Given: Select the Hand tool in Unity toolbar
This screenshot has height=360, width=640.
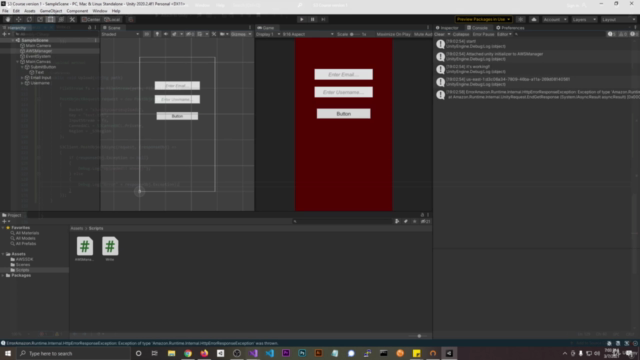Looking at the screenshot, I should 8,19.
